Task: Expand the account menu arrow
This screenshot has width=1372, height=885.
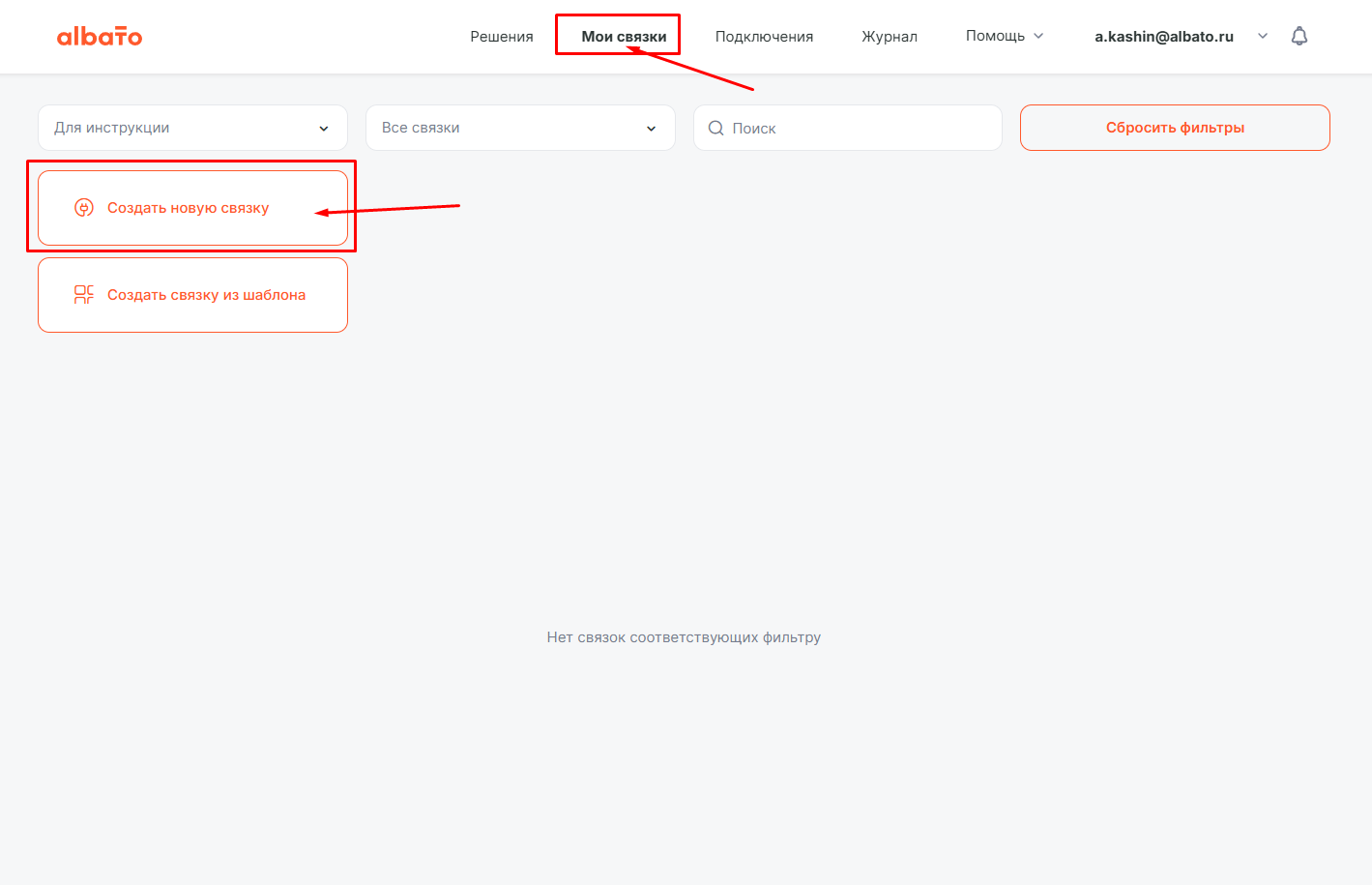Action: tap(1263, 36)
